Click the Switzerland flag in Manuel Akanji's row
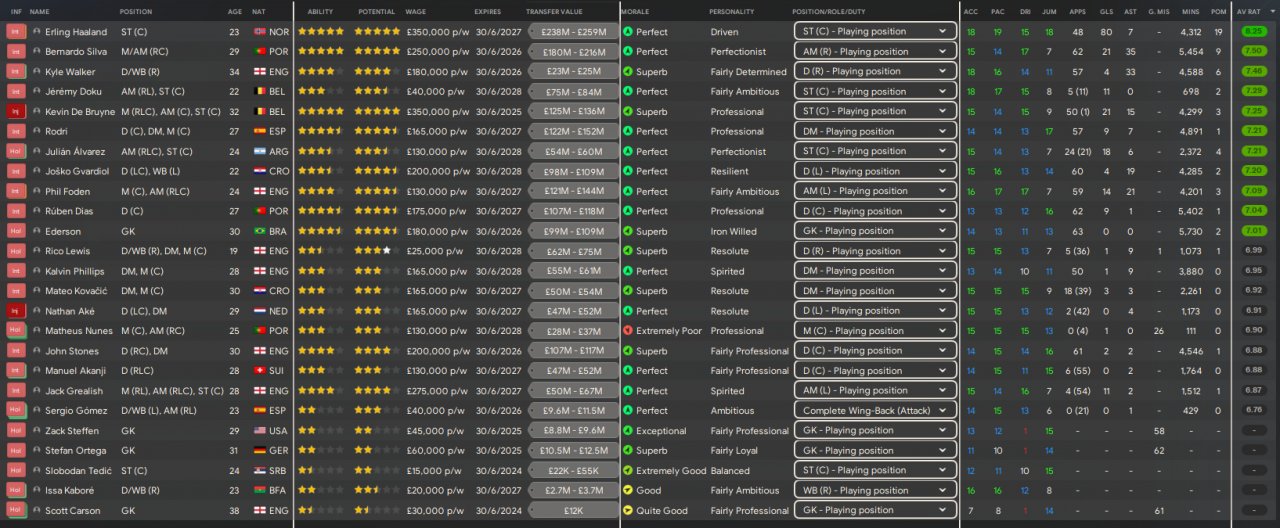This screenshot has width=1280, height=528. (260, 371)
